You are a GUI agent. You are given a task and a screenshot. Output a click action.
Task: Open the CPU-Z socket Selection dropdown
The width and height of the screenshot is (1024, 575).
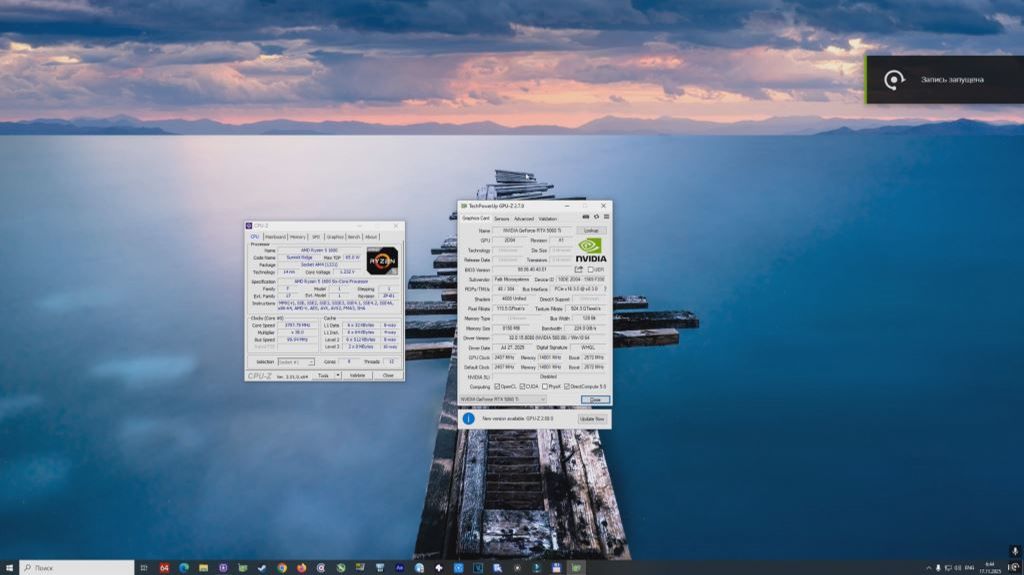point(296,362)
